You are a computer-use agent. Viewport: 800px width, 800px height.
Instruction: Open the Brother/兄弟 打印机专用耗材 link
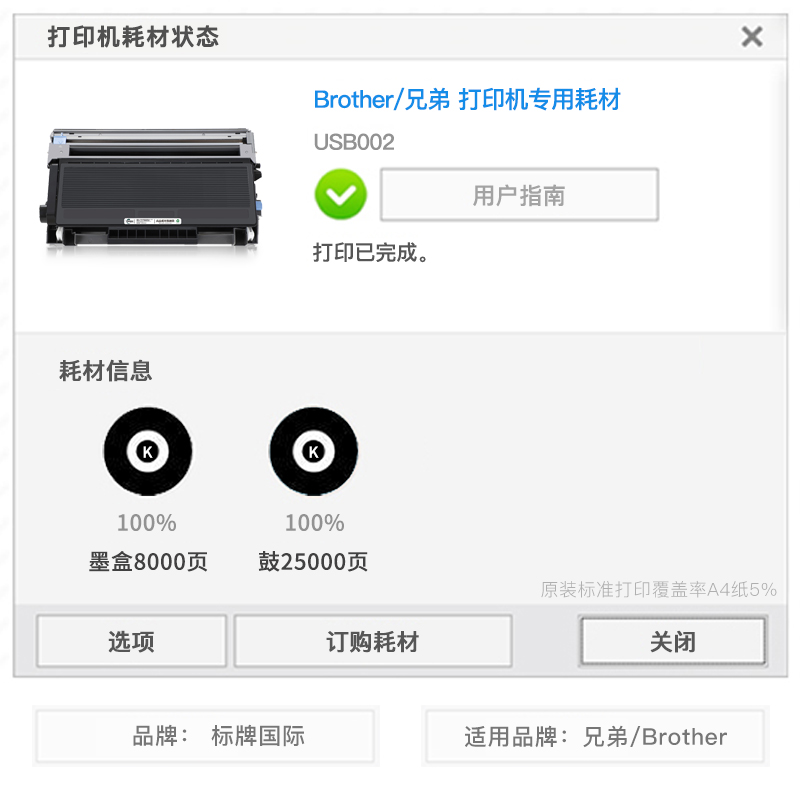point(467,99)
